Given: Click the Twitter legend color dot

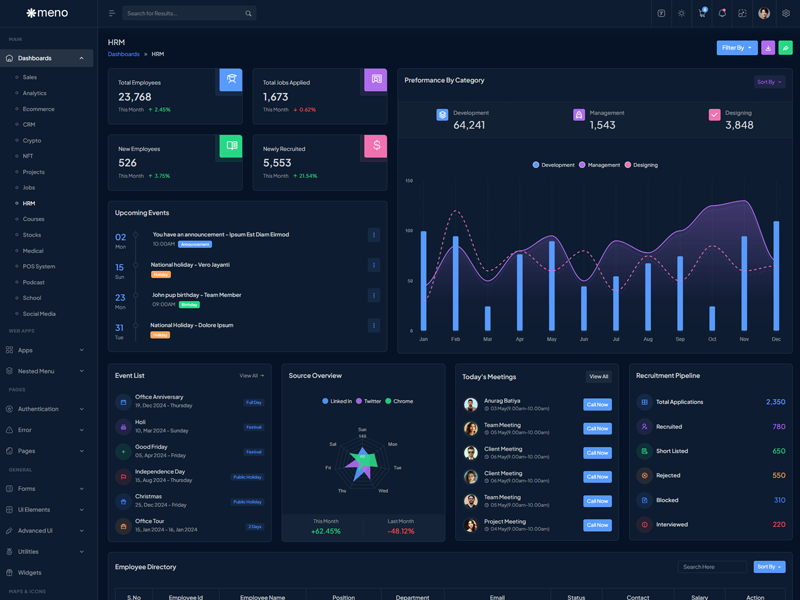Looking at the screenshot, I should click(x=359, y=401).
